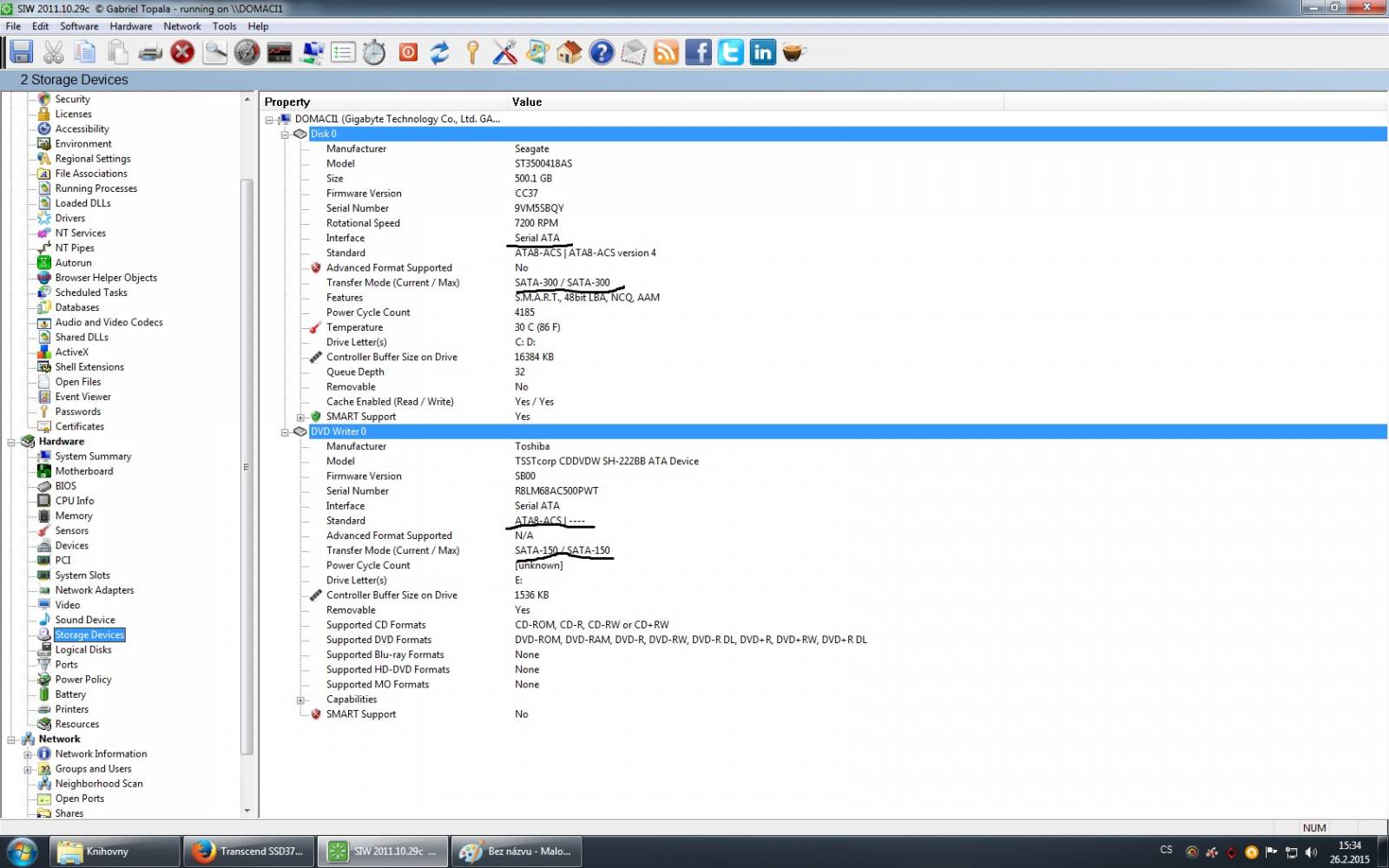Image resolution: width=1389 pixels, height=868 pixels.
Task: Open the Software menu
Action: [79, 26]
